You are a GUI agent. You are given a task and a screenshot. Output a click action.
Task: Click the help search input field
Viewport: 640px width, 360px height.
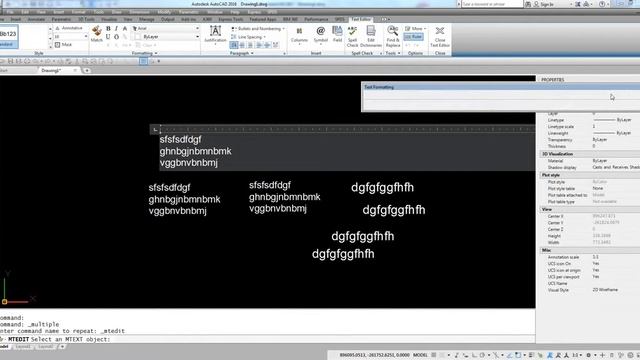pos(491,4)
